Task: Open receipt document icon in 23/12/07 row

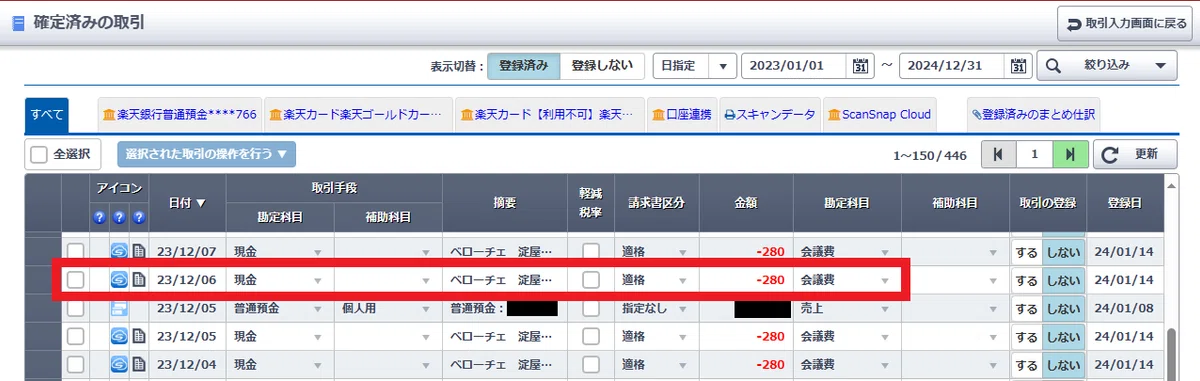Action: 139,251
